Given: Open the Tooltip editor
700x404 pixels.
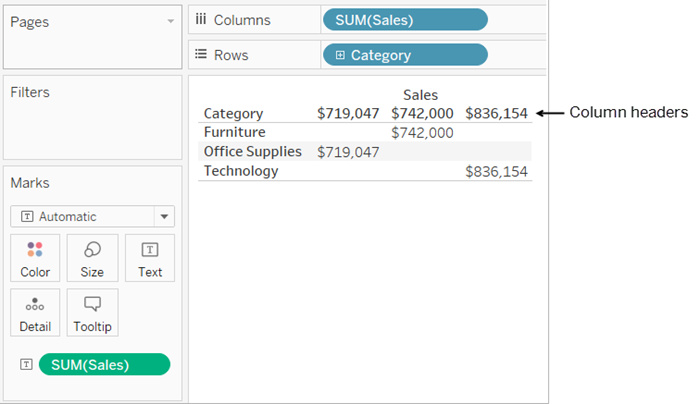Looking at the screenshot, I should 92,313.
